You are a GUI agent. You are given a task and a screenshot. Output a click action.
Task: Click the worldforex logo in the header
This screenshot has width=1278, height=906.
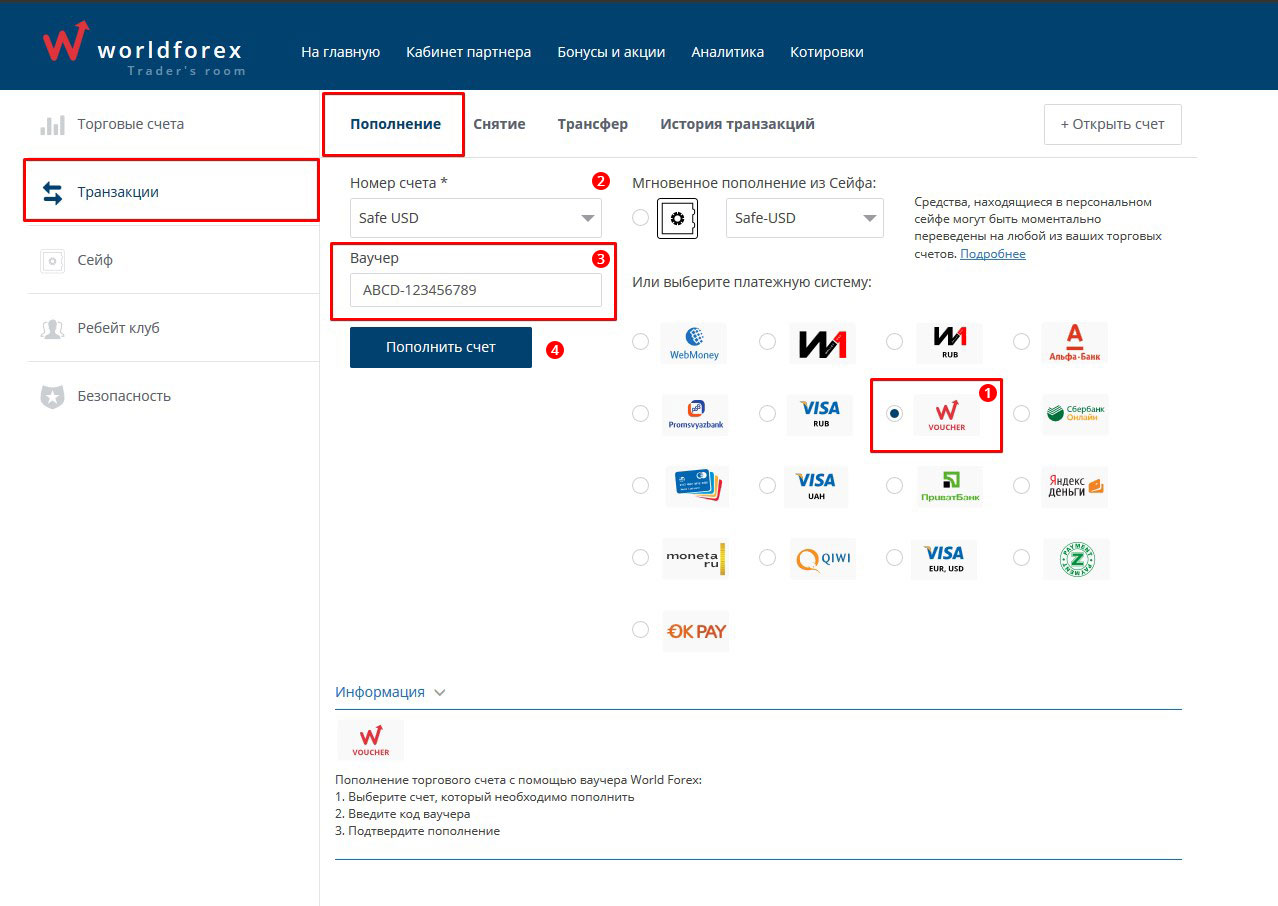tap(143, 49)
